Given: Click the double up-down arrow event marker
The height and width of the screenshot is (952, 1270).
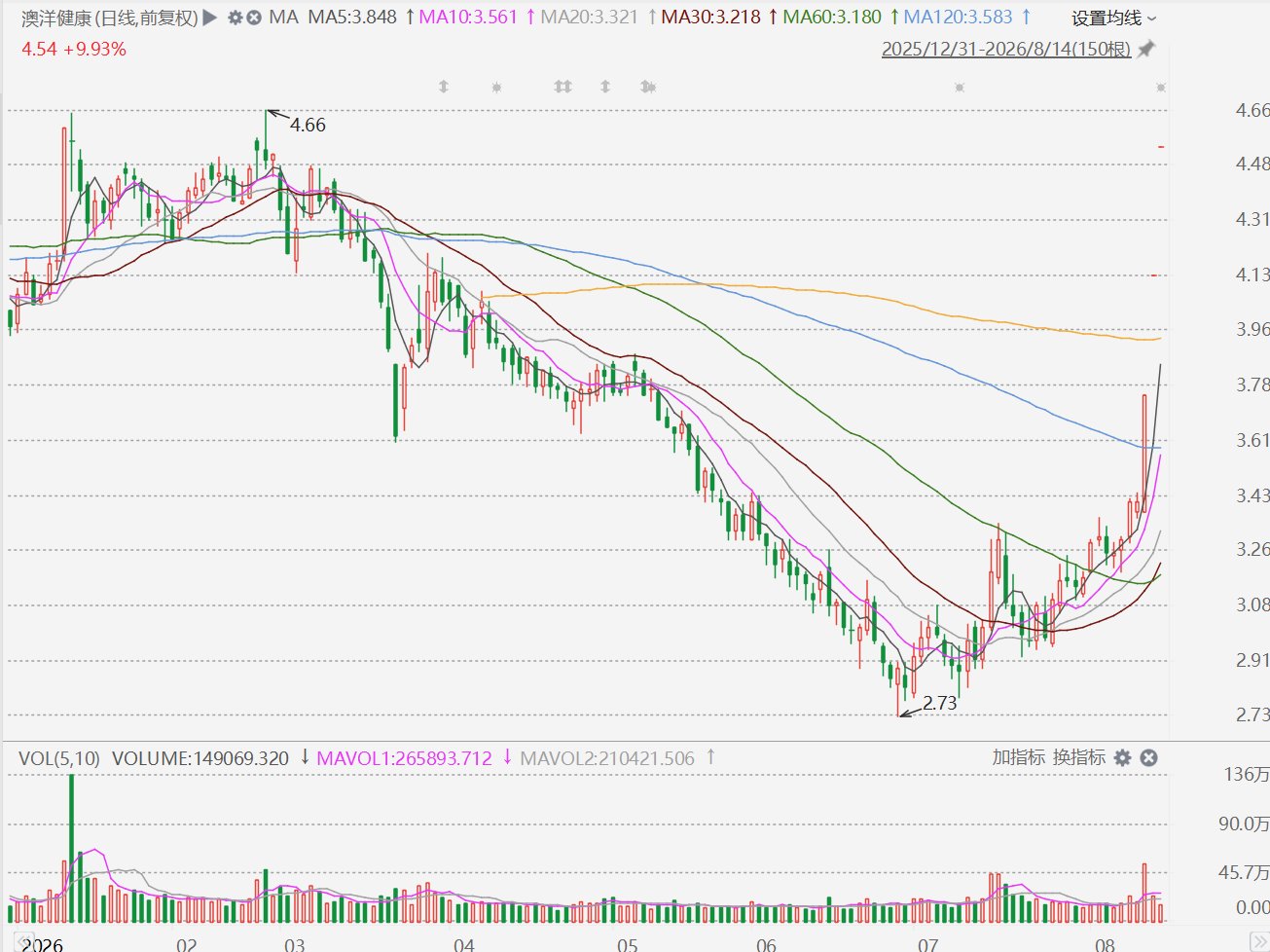Looking at the screenshot, I should pos(562,87).
